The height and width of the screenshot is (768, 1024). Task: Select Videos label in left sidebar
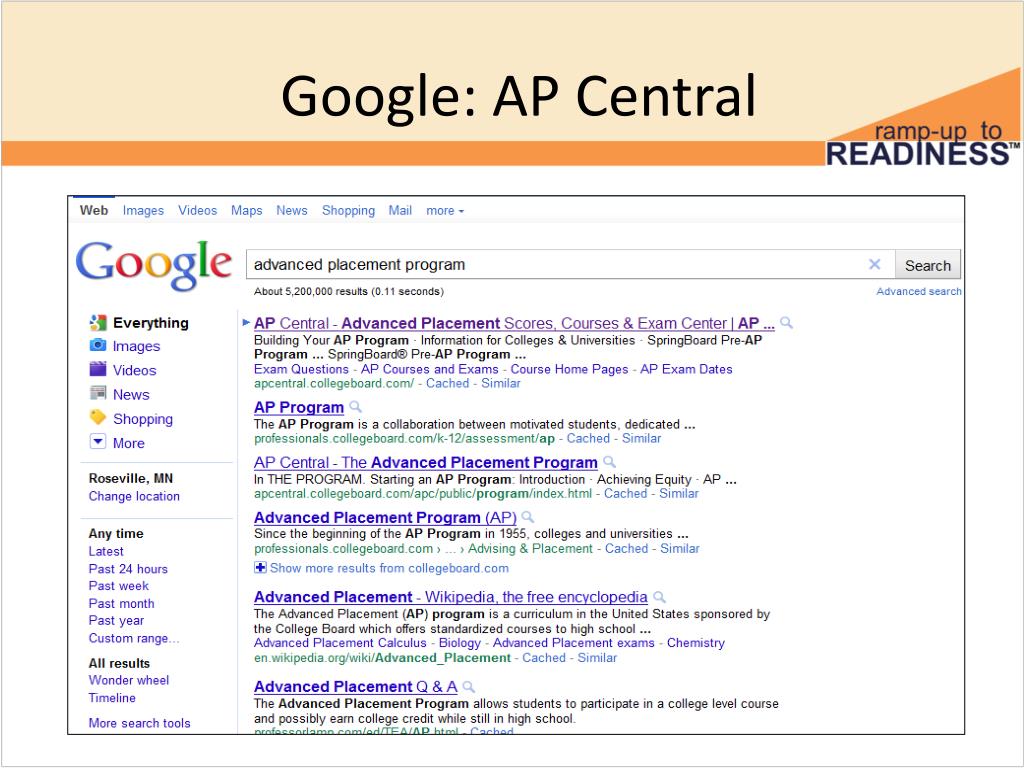pyautogui.click(x=135, y=370)
